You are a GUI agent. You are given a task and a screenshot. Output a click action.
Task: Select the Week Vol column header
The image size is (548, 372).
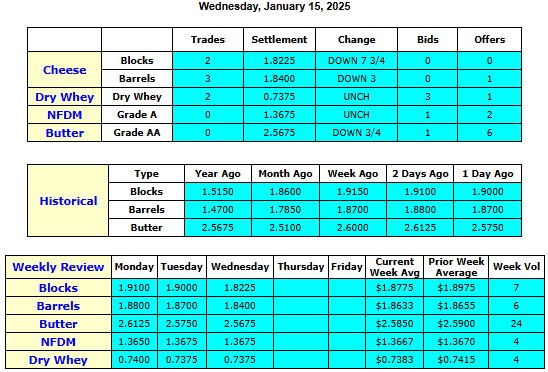click(516, 267)
